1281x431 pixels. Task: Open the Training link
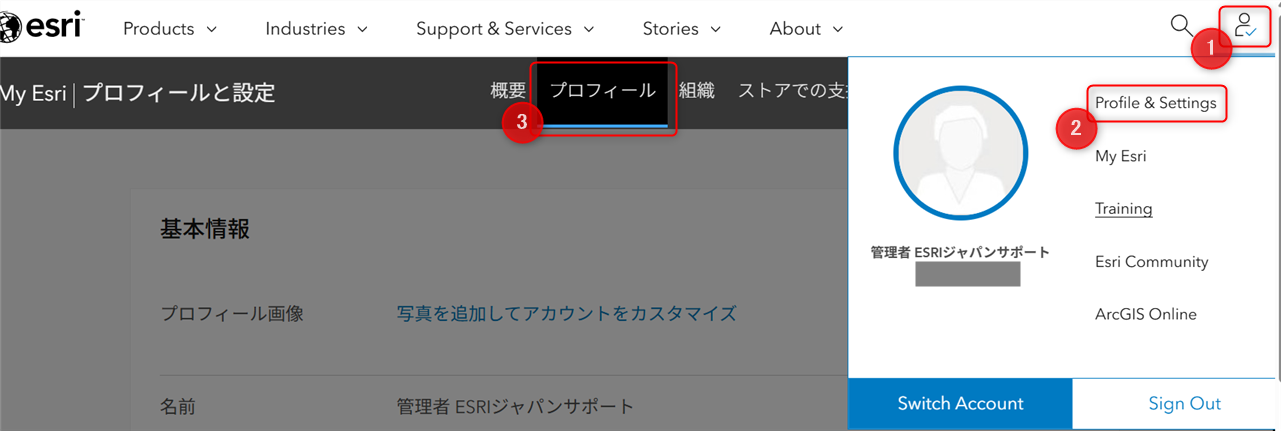coord(1123,209)
